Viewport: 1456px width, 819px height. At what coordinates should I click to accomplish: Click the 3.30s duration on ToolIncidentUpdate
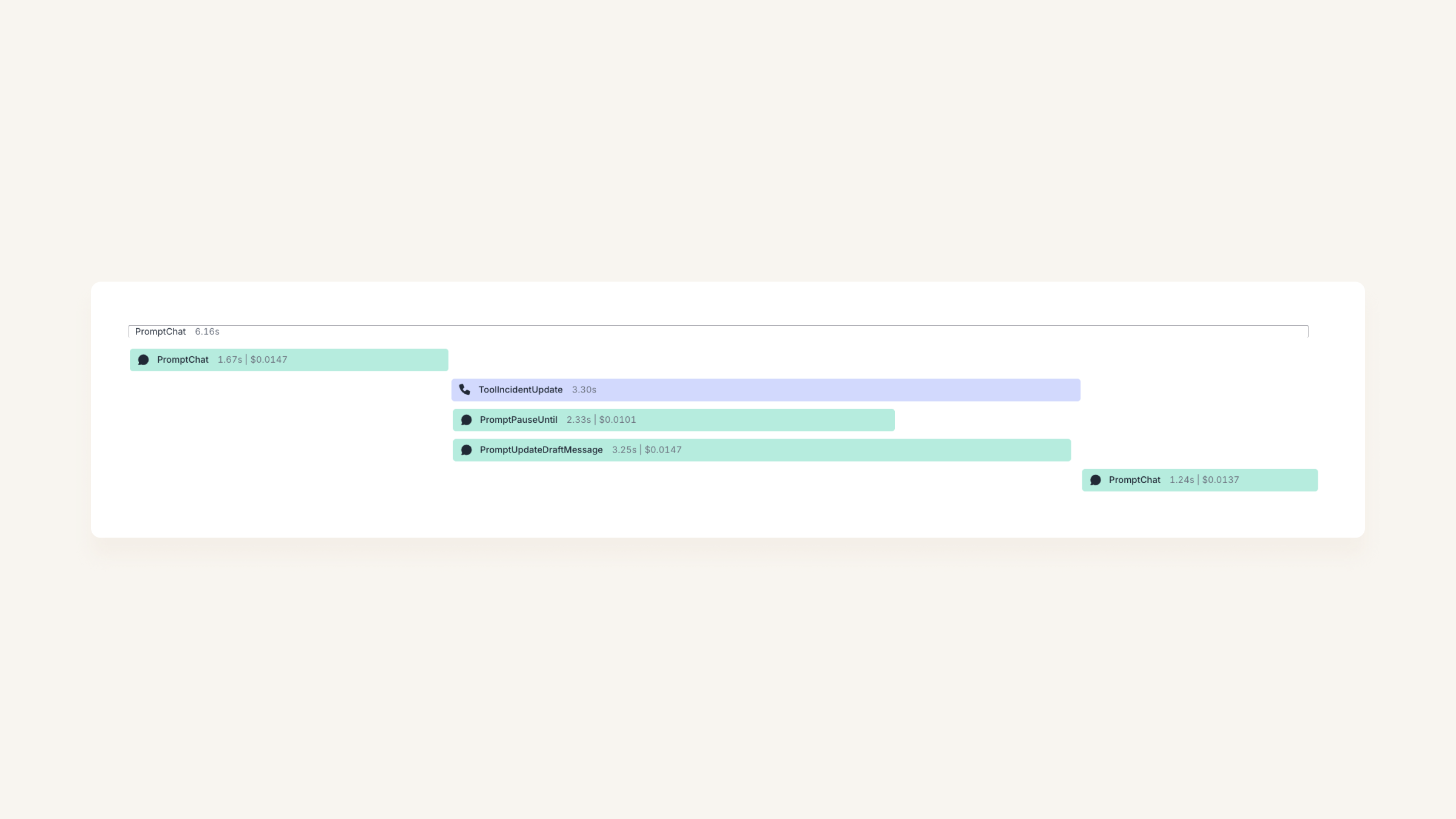coord(584,389)
